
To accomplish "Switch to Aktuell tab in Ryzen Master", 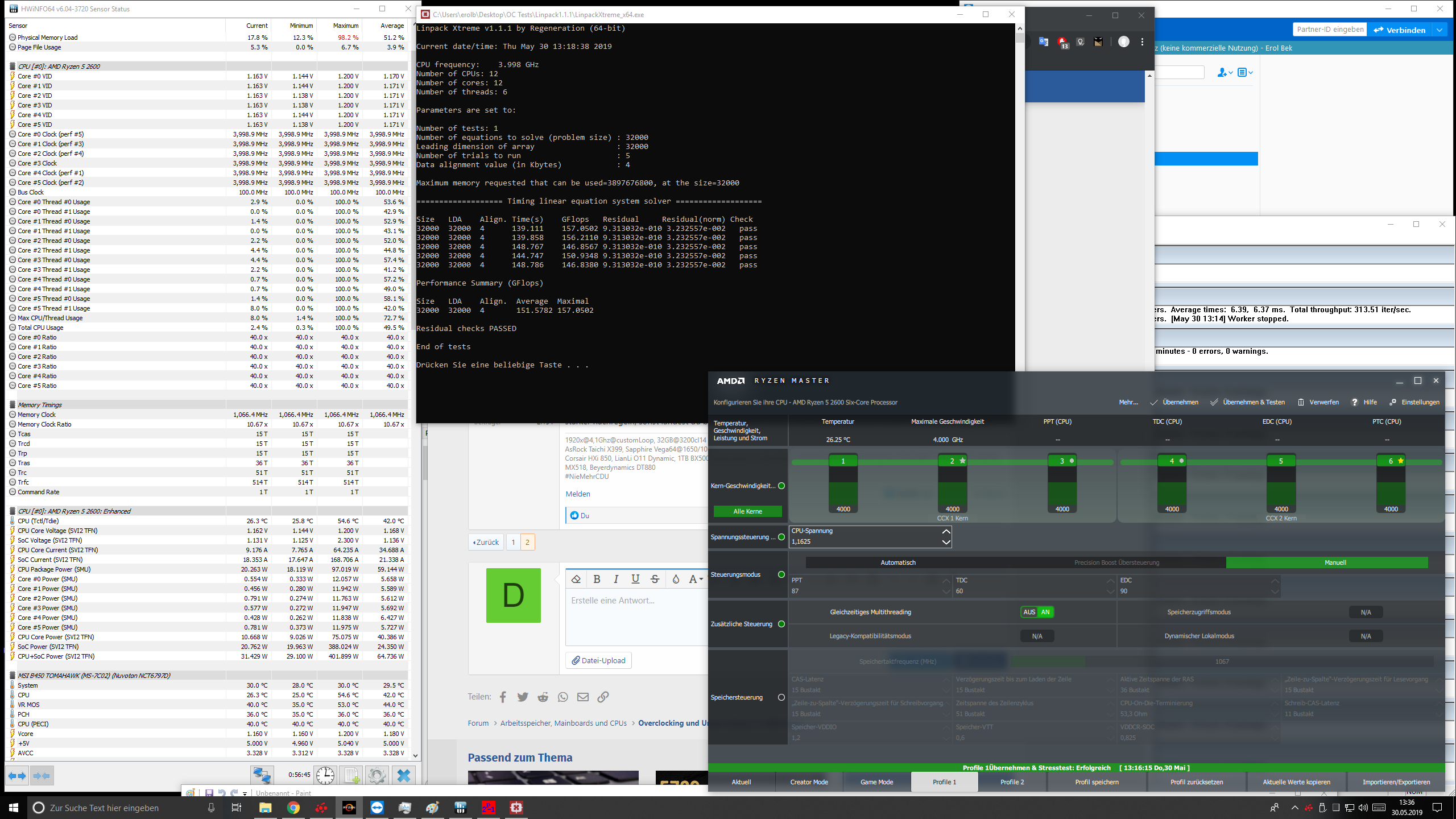I will point(741,782).
